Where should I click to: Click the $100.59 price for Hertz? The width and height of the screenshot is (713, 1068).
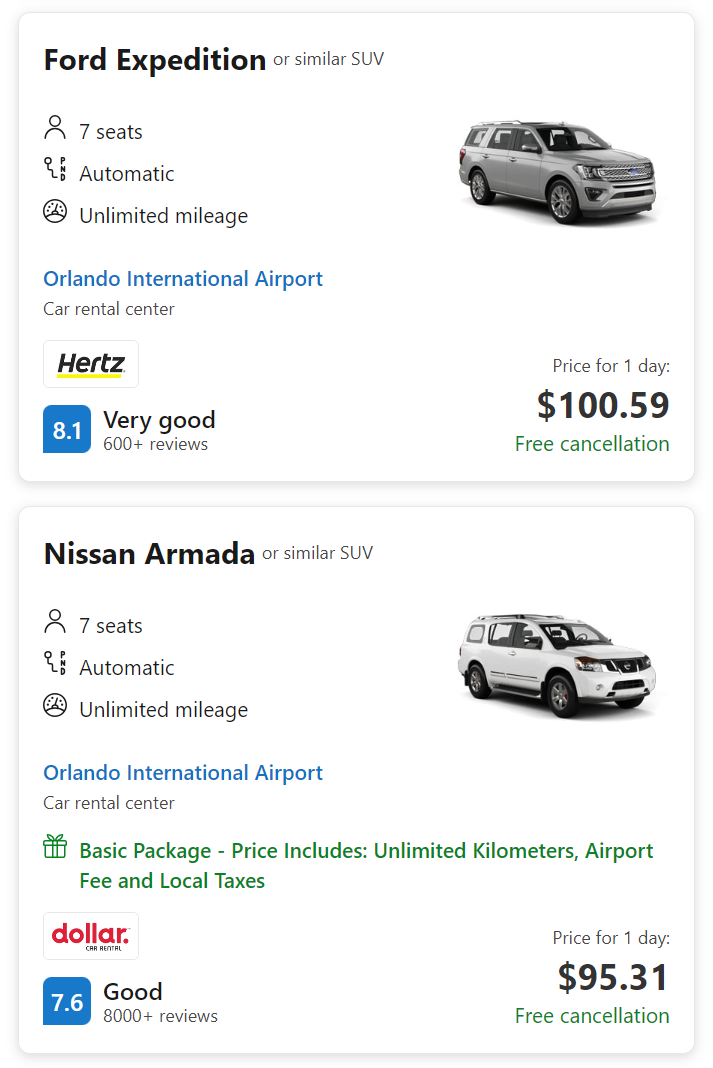point(603,405)
